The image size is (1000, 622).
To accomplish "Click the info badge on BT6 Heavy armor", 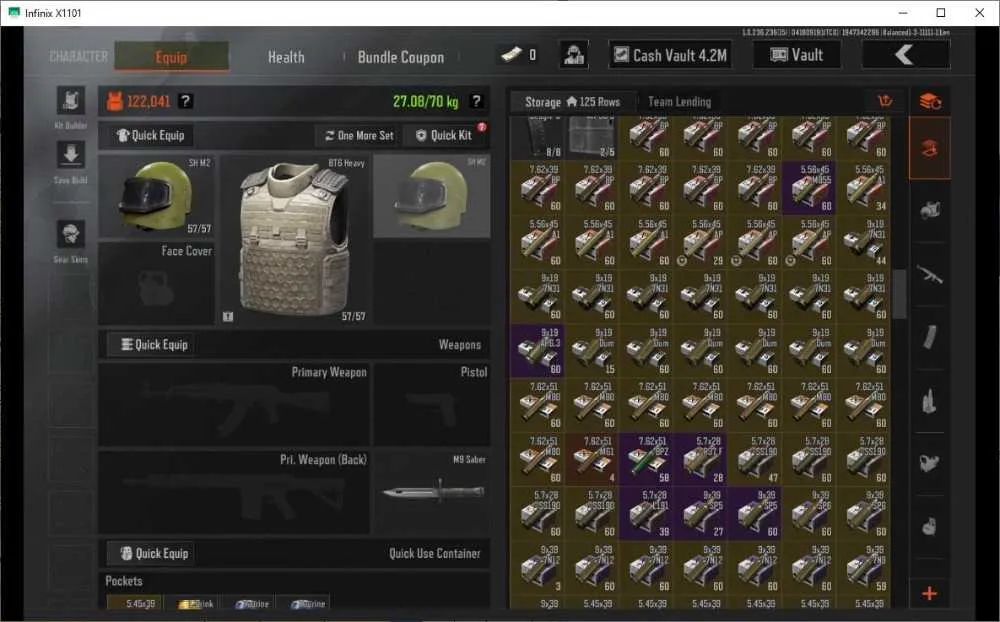I will point(228,316).
